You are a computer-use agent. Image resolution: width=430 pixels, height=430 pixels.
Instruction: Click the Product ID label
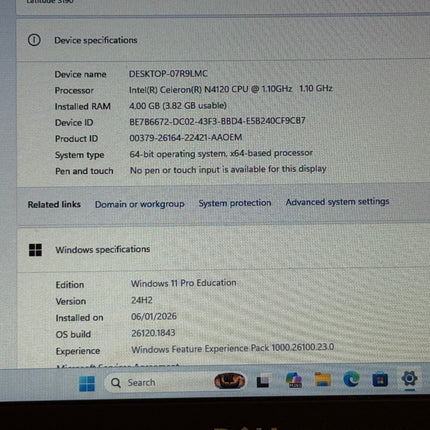[x=76, y=139]
